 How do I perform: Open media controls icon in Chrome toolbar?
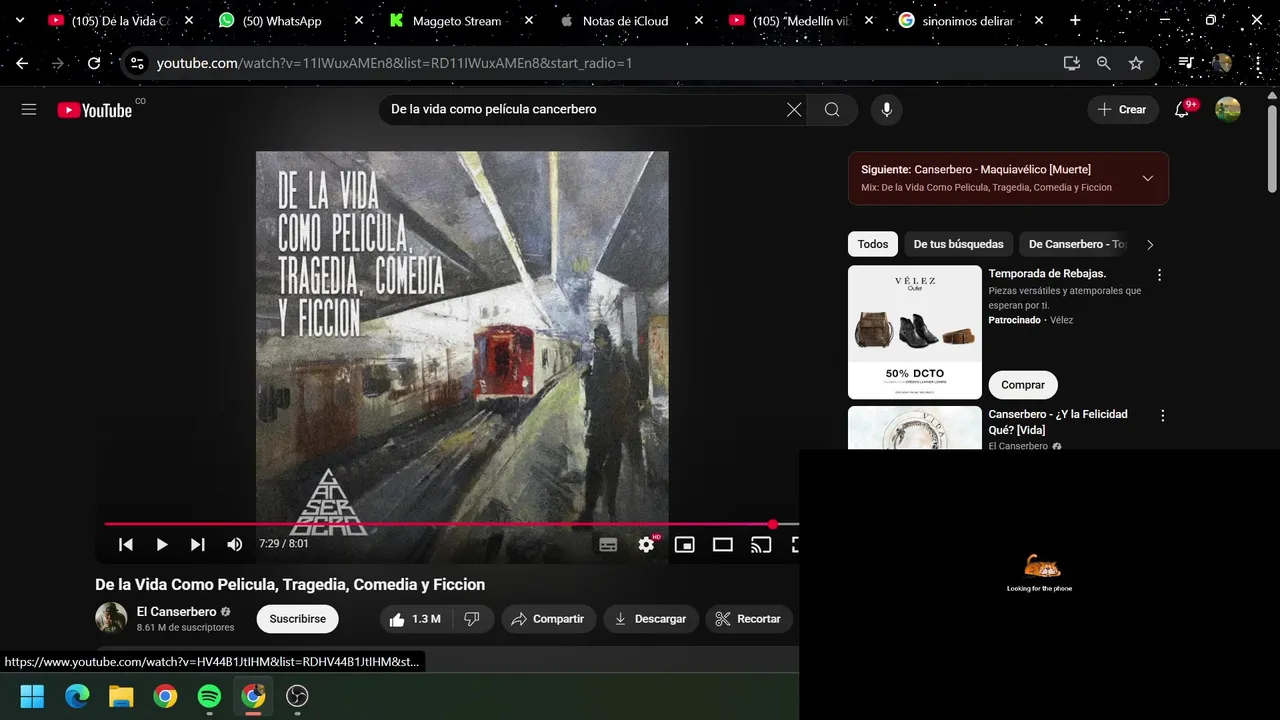[1186, 63]
